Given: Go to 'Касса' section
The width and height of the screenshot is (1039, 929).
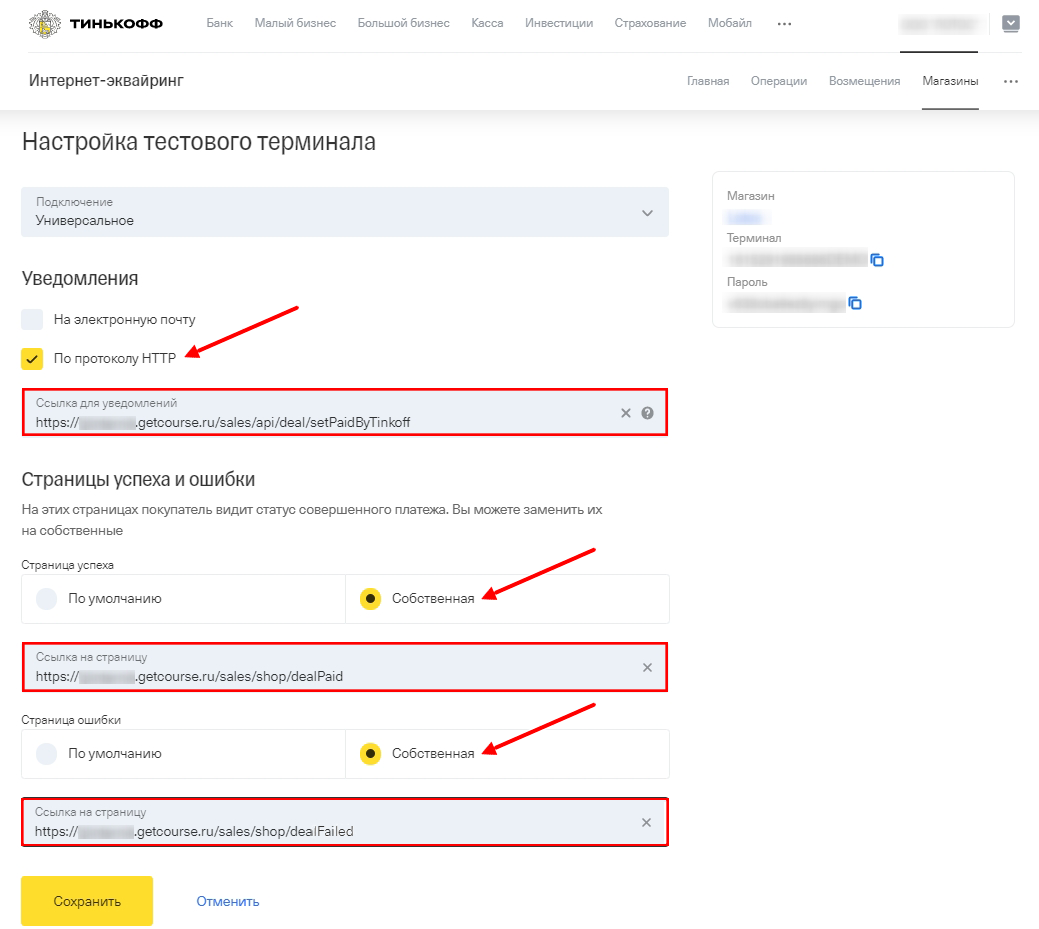Looking at the screenshot, I should click(487, 23).
